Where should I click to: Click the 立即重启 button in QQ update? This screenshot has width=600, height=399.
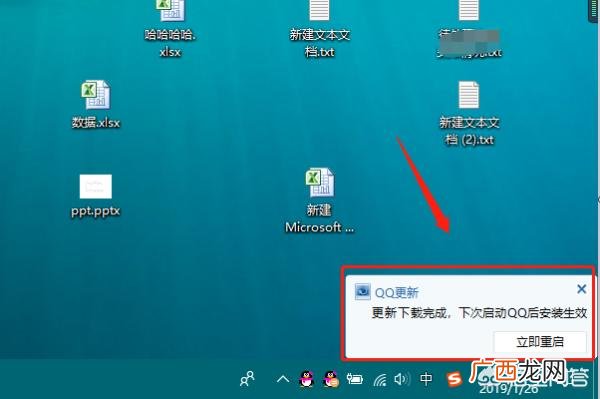click(540, 342)
